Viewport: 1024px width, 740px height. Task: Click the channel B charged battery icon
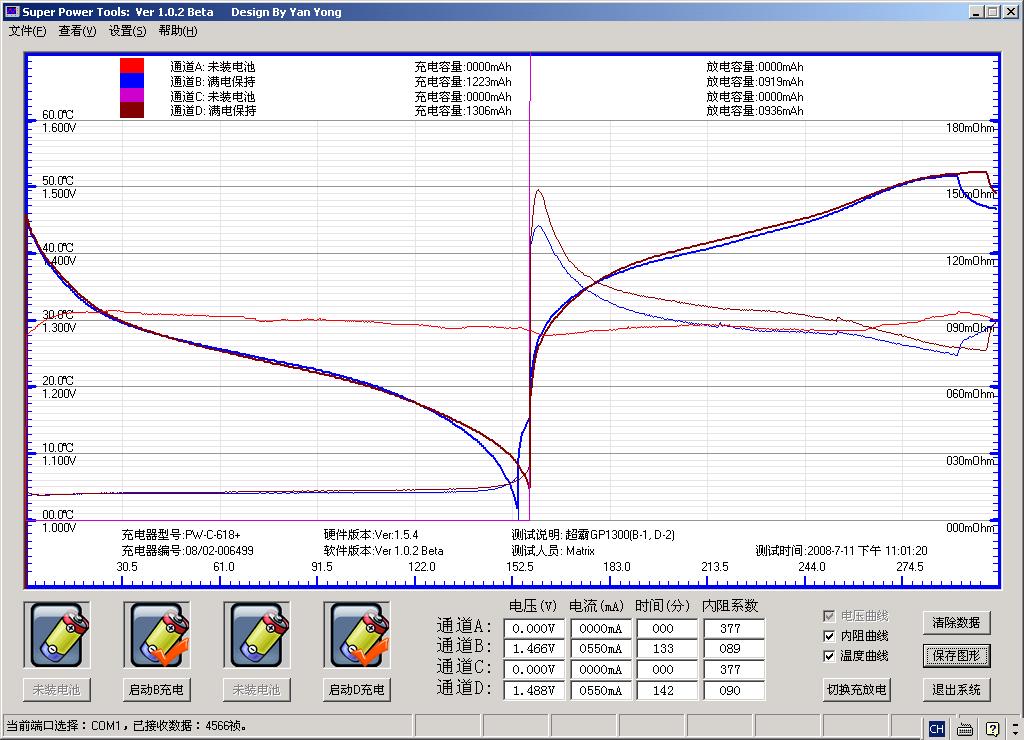(157, 635)
